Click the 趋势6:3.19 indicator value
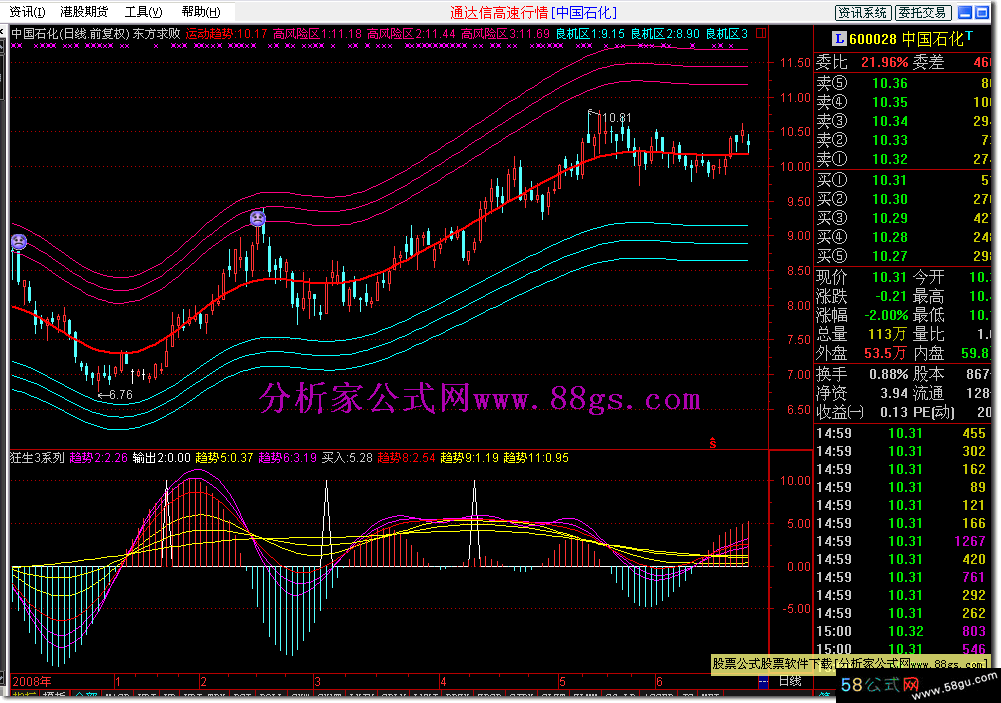This screenshot has width=1001, height=703. point(287,458)
